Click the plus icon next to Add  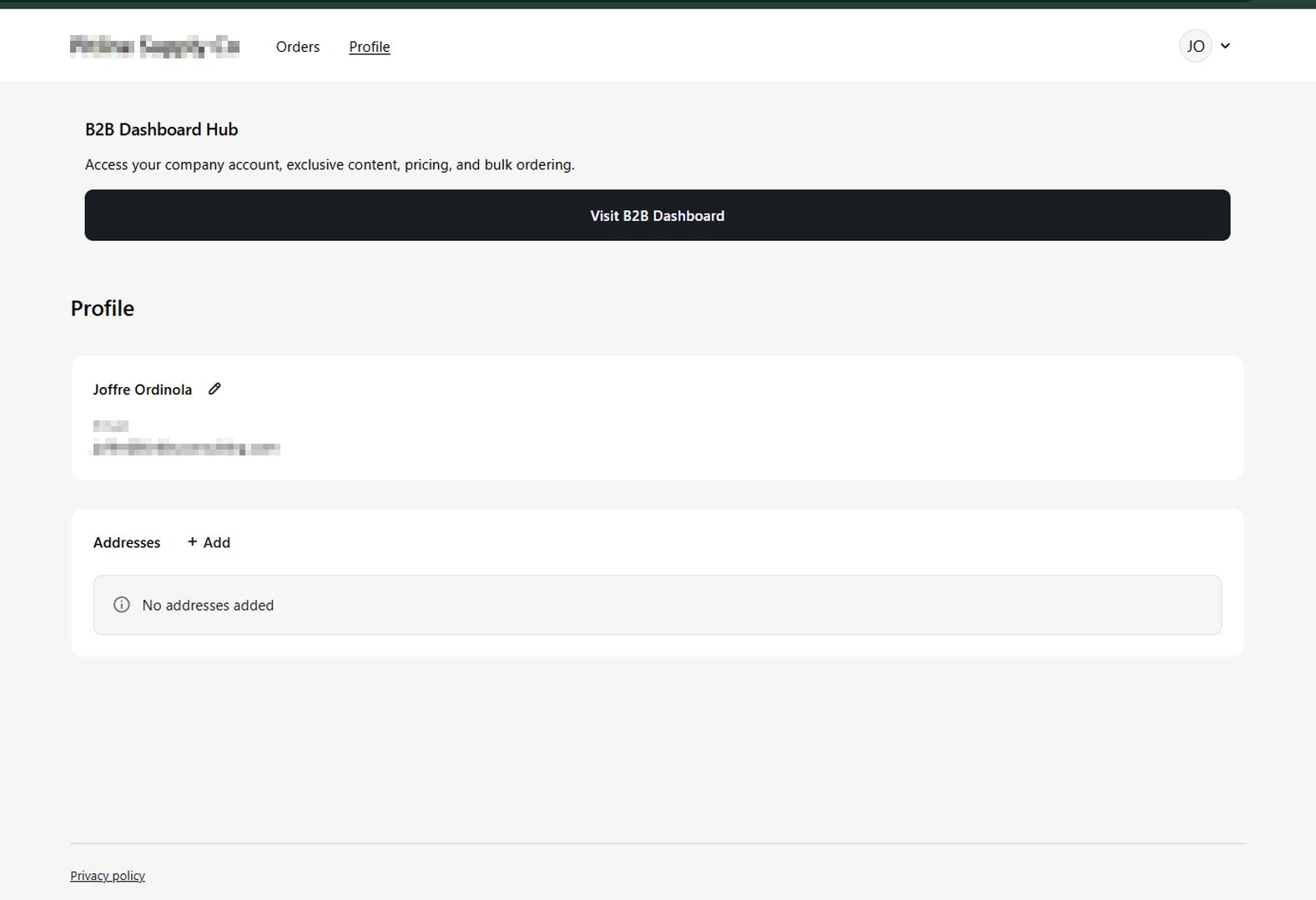[192, 542]
